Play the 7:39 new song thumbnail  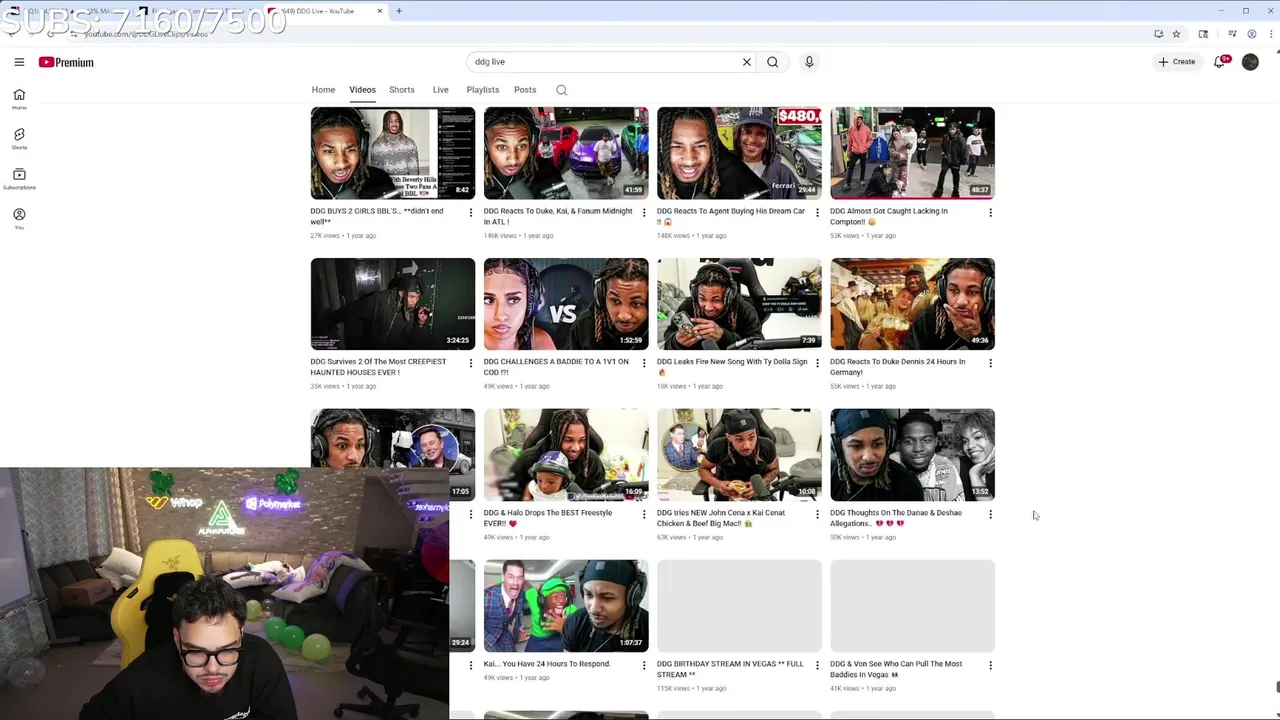tap(739, 304)
